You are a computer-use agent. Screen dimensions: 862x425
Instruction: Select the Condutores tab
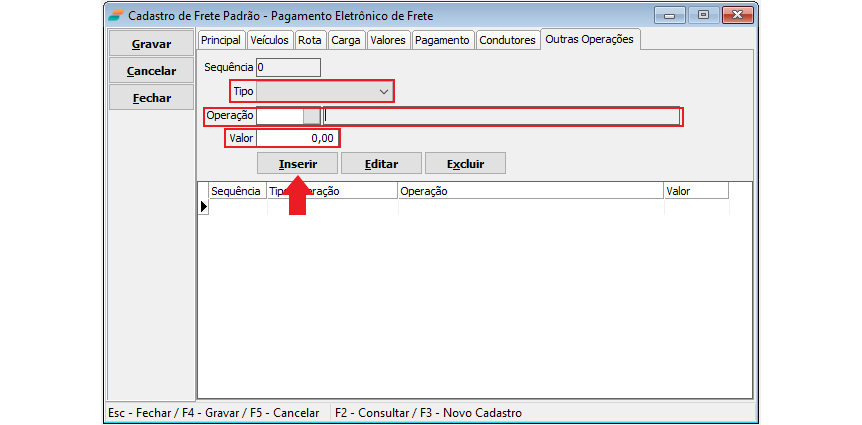tap(507, 40)
